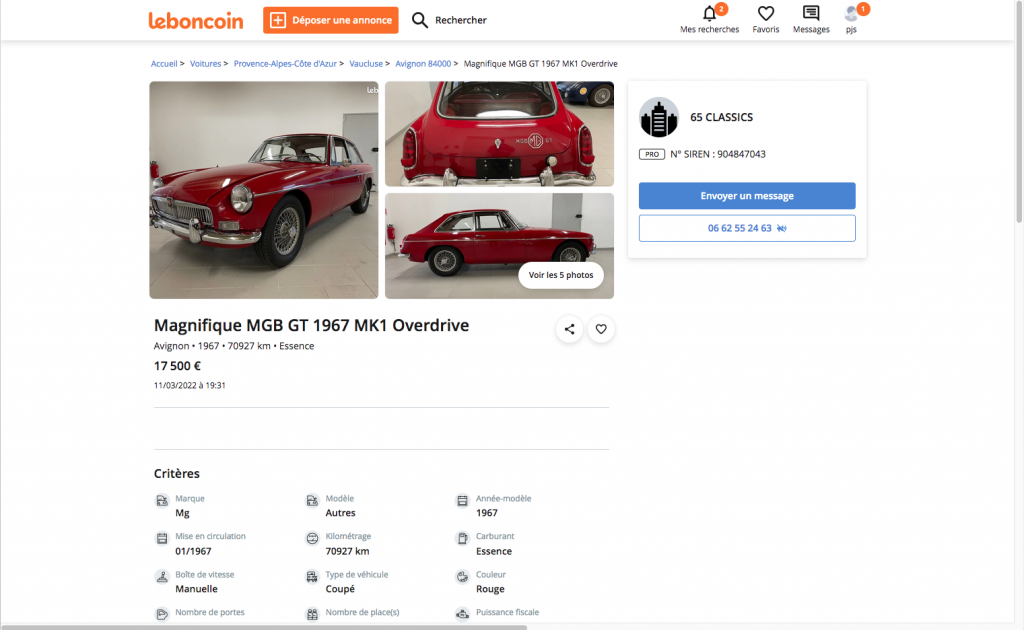The height and width of the screenshot is (630, 1024).
Task: Go to Vaucluse breadcrumb
Action: click(366, 63)
